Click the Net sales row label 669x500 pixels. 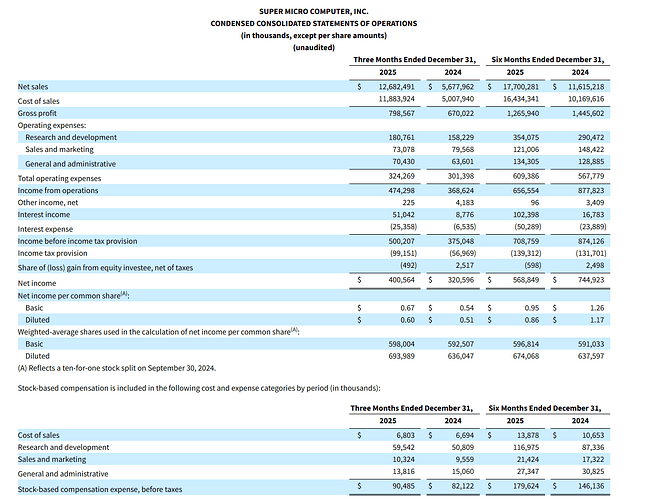pyautogui.click(x=33, y=87)
